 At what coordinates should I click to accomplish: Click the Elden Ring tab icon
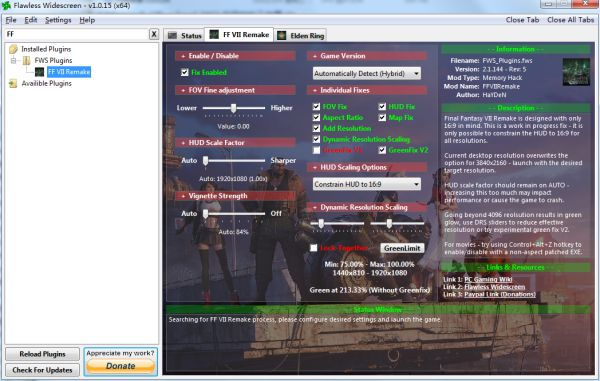(282, 36)
